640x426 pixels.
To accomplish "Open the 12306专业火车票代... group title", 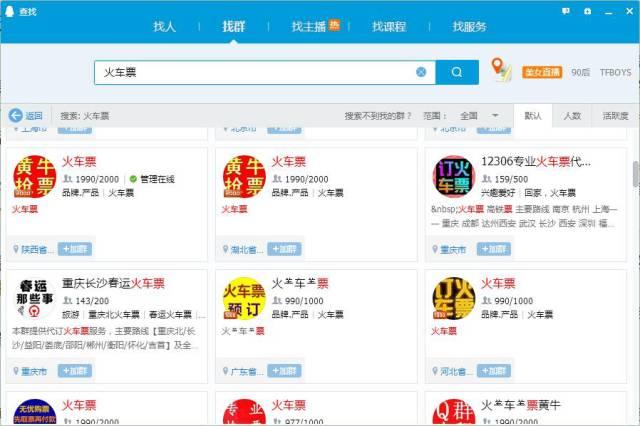I will pyautogui.click(x=536, y=162).
